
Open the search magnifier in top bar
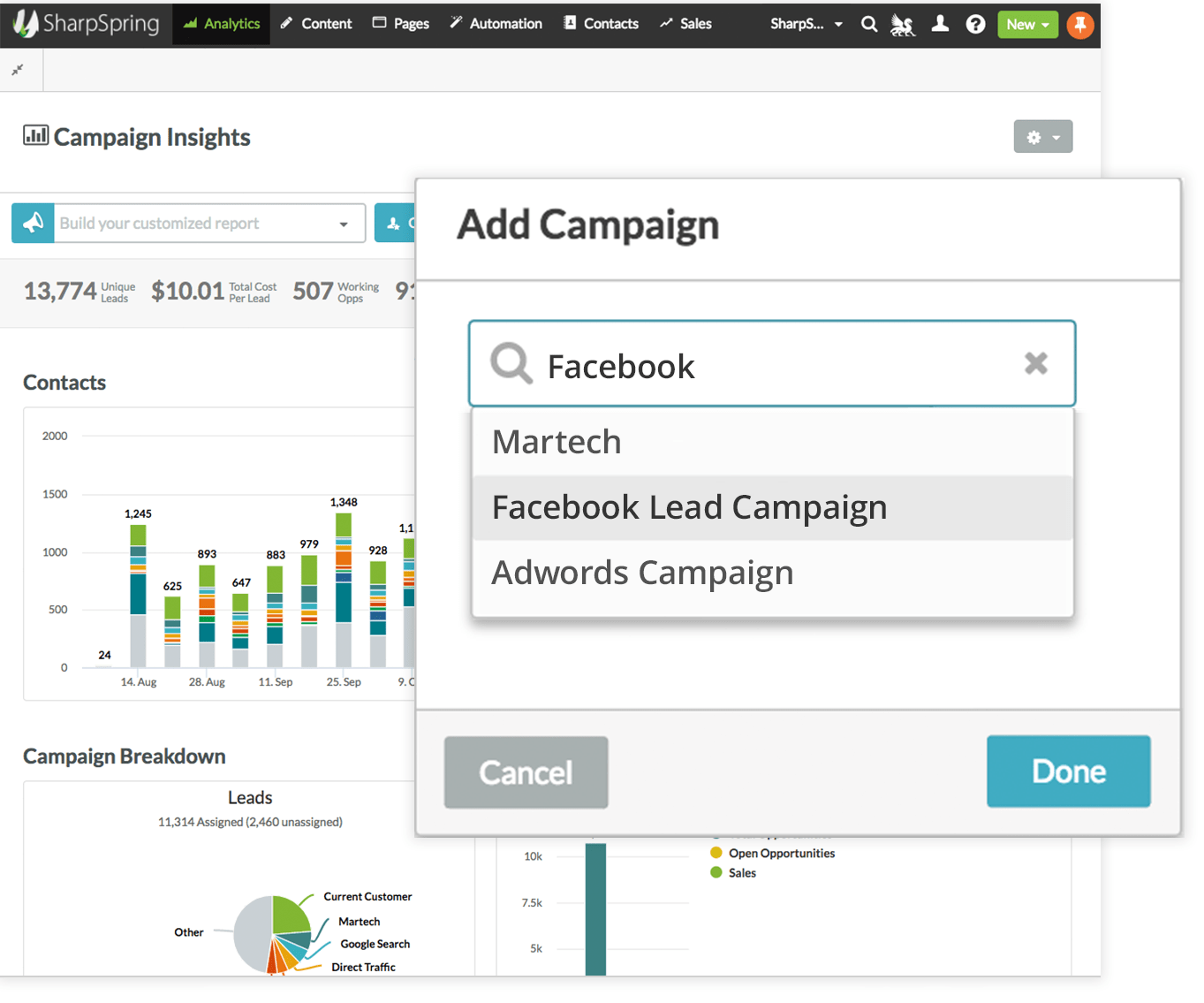[869, 24]
